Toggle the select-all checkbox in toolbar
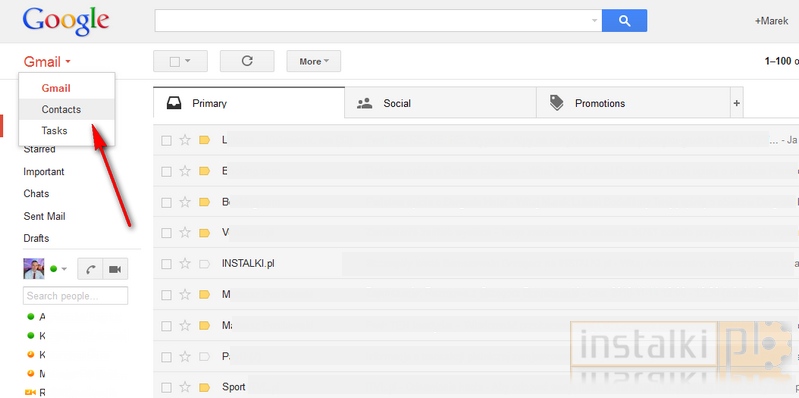The height and width of the screenshot is (398, 799). click(x=175, y=62)
